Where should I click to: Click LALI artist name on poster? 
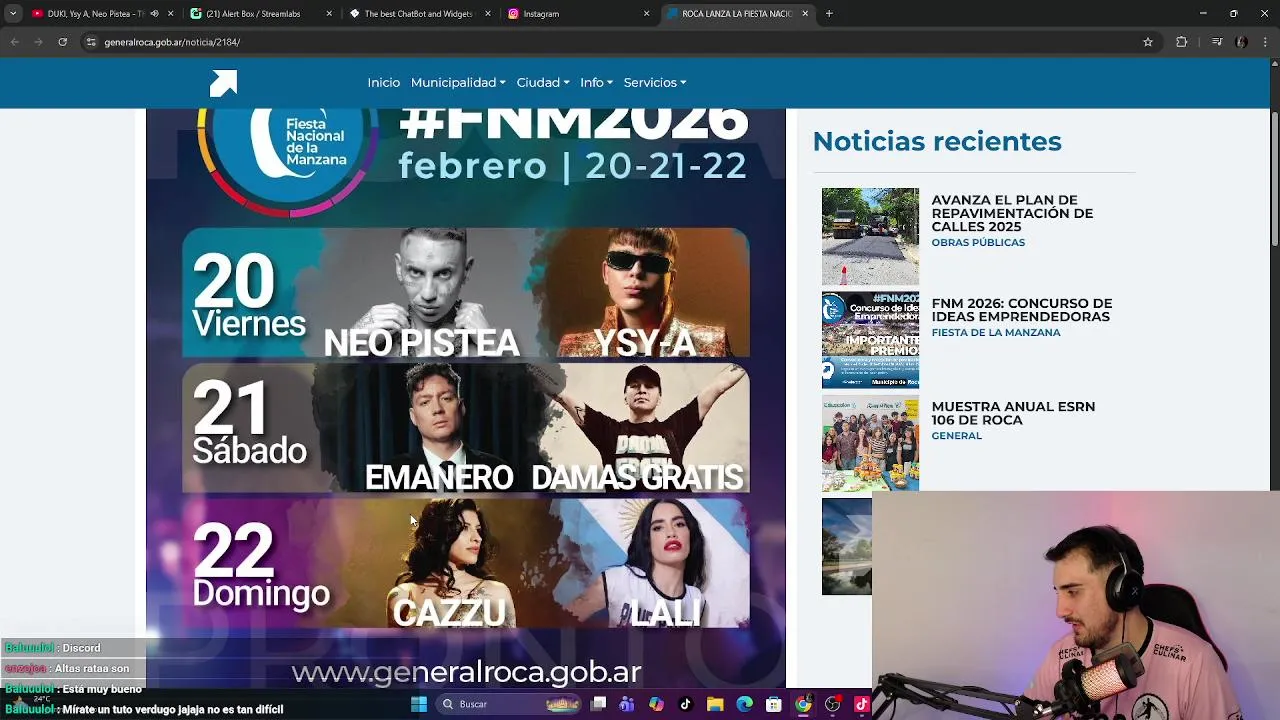tap(666, 613)
